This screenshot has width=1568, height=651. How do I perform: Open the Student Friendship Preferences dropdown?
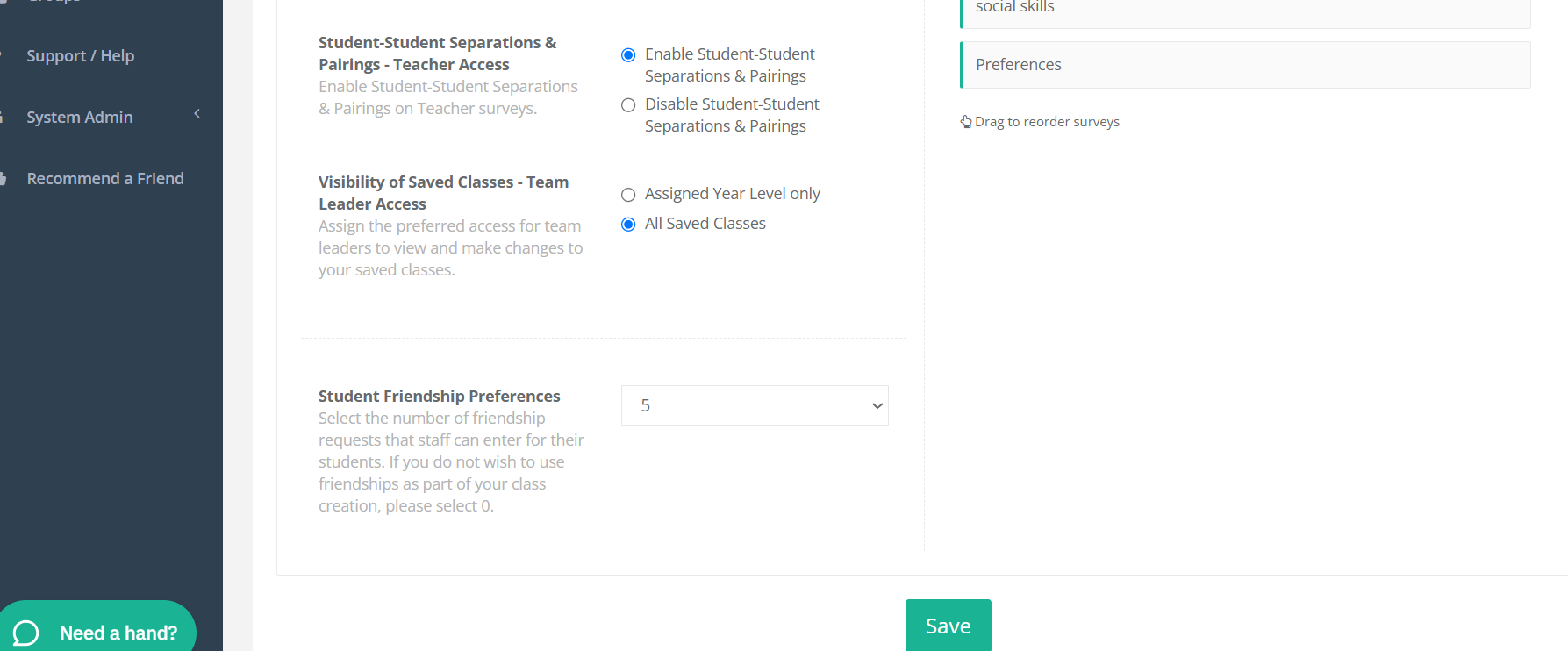755,405
